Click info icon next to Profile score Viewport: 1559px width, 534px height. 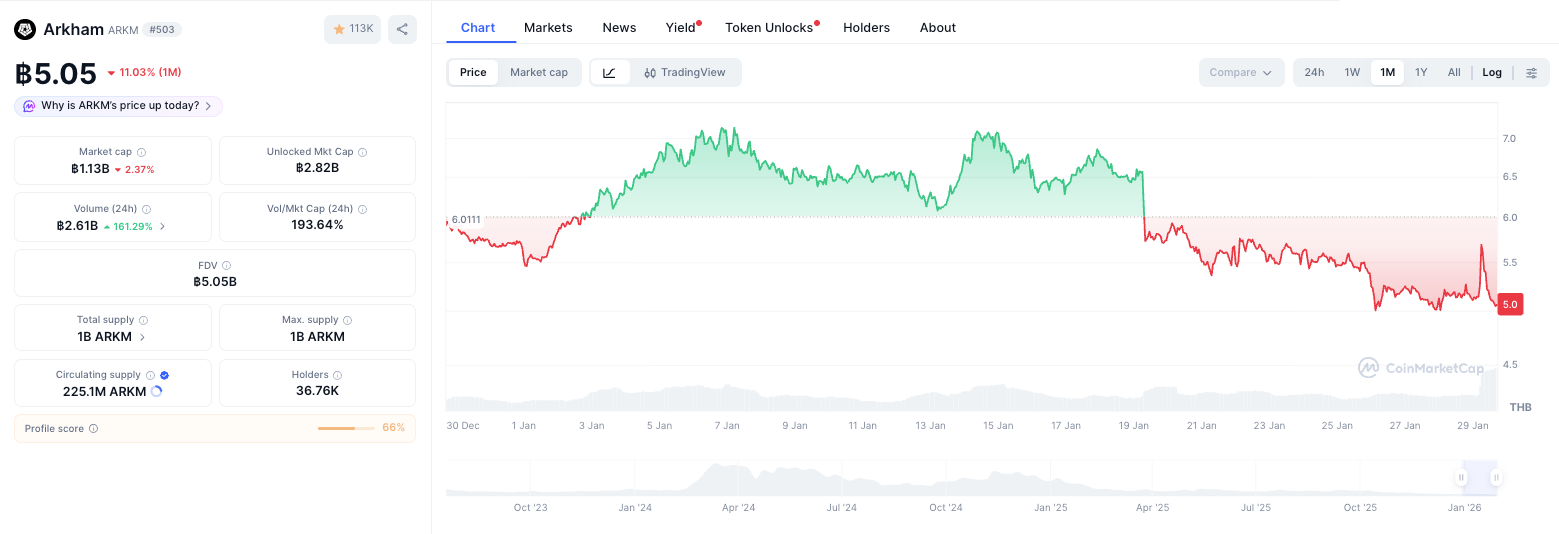pyautogui.click(x=93, y=428)
